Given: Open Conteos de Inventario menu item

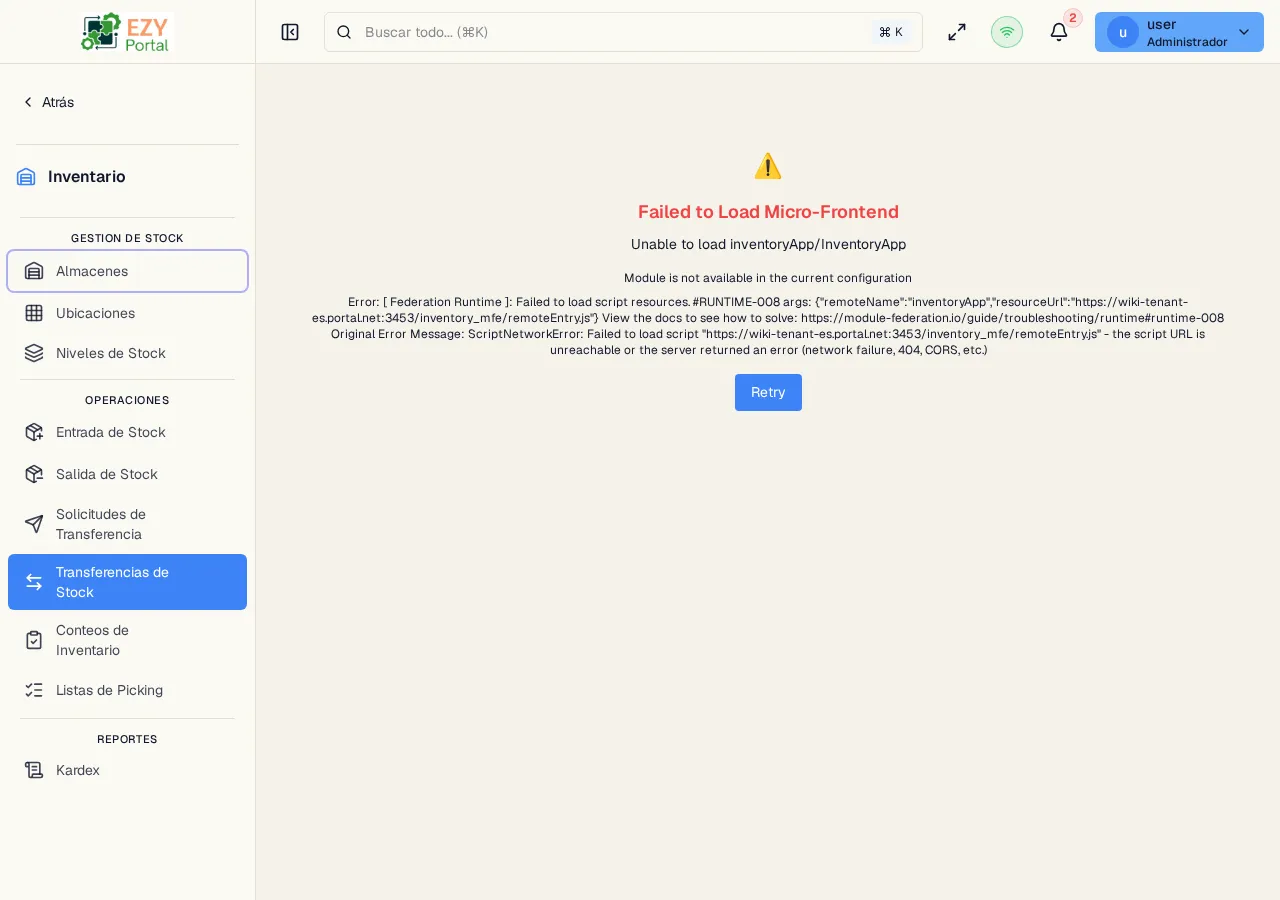Looking at the screenshot, I should tap(127, 640).
